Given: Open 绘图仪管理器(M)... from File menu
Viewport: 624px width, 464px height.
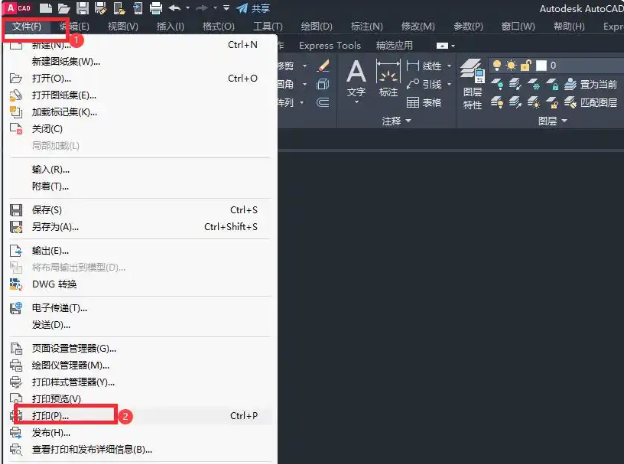Looking at the screenshot, I should click(139, 366).
